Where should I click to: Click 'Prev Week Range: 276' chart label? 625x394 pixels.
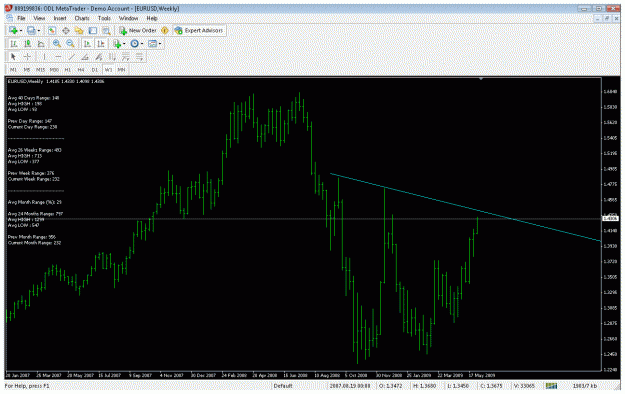tap(31, 173)
